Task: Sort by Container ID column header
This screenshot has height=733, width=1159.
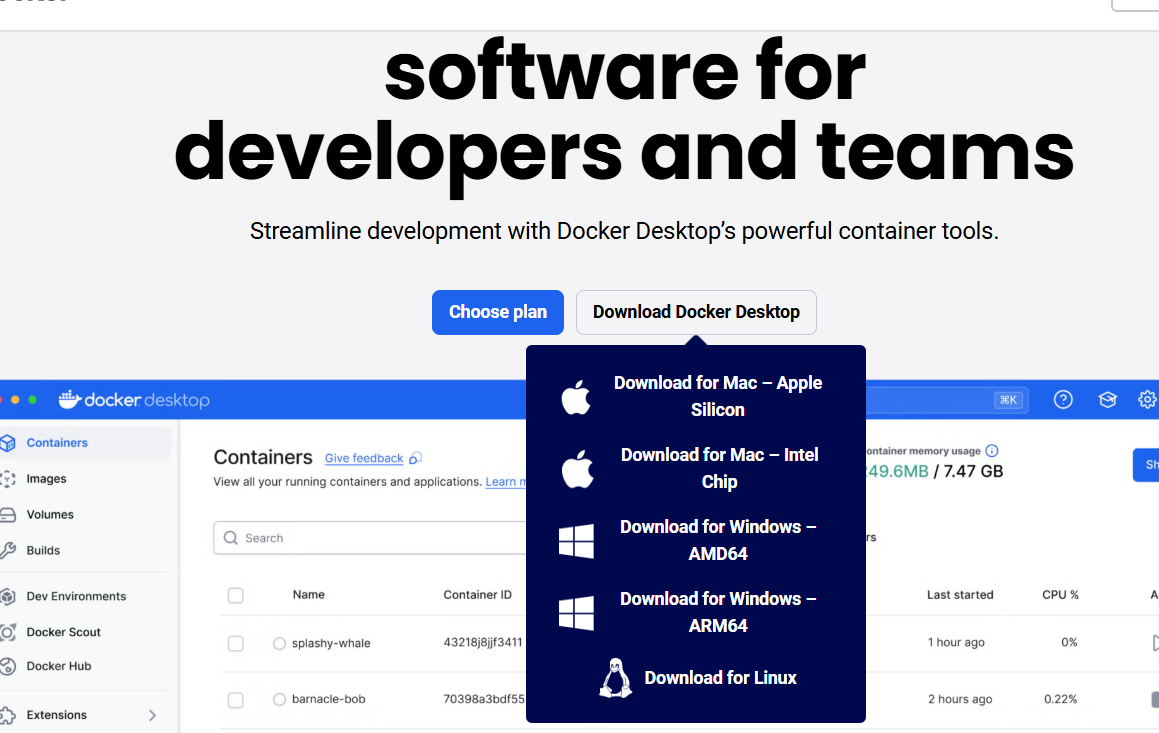Action: pyautogui.click(x=477, y=595)
